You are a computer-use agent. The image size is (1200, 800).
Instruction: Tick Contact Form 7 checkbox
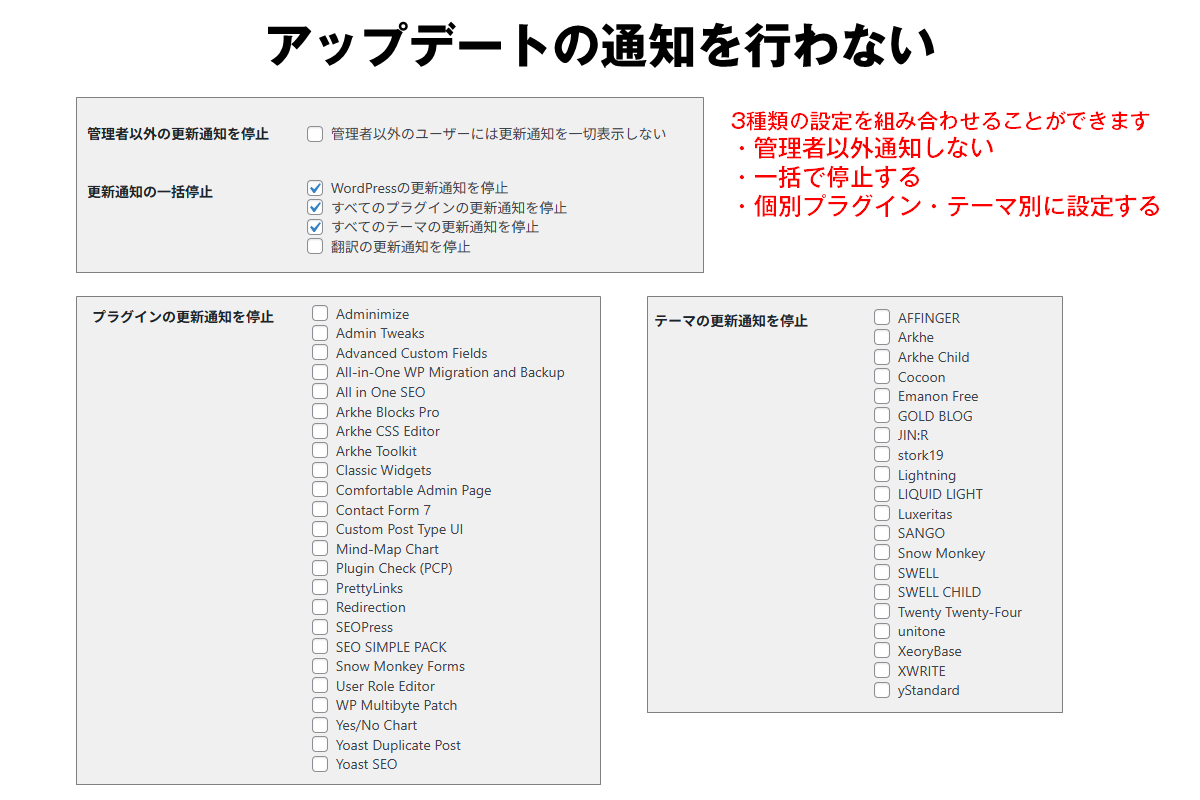320,510
